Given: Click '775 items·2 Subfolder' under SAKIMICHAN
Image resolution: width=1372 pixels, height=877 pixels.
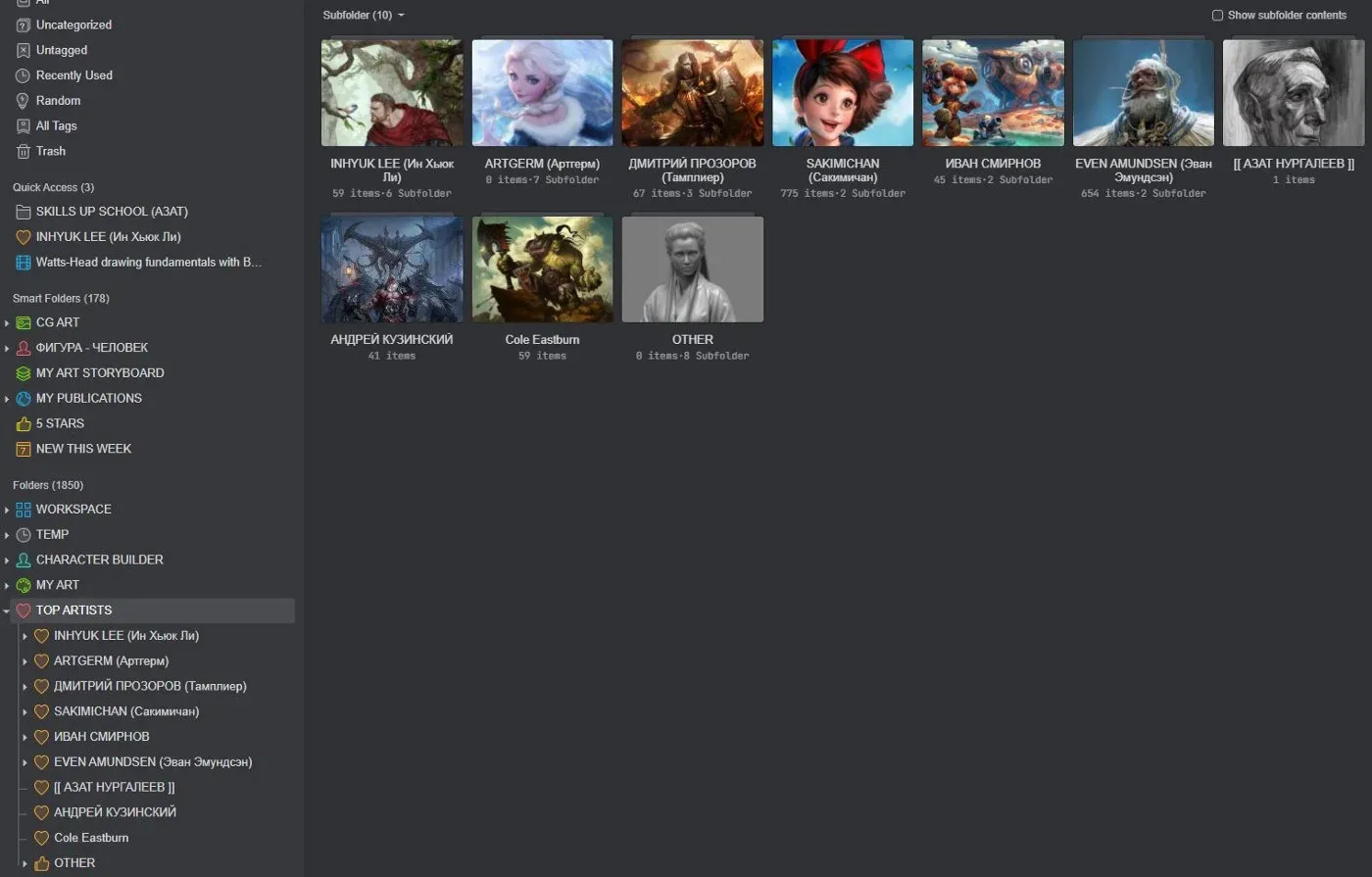Looking at the screenshot, I should 843,194.
